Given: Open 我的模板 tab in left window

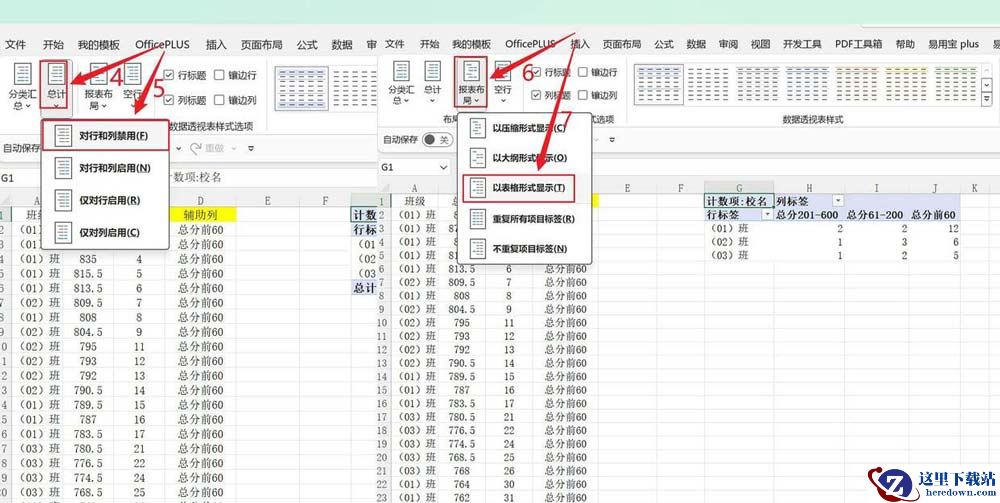Looking at the screenshot, I should tap(99, 45).
